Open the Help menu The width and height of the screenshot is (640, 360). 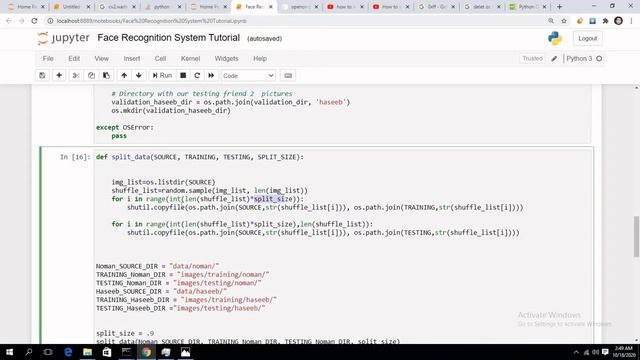click(260, 59)
